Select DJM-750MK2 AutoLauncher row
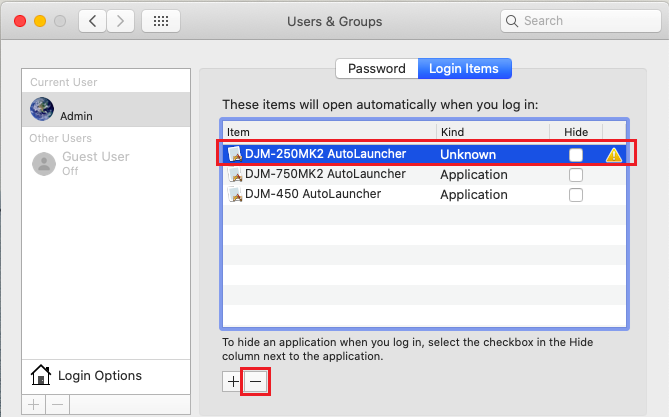Screen dimensions: 669x417 pyautogui.click(x=425, y=174)
